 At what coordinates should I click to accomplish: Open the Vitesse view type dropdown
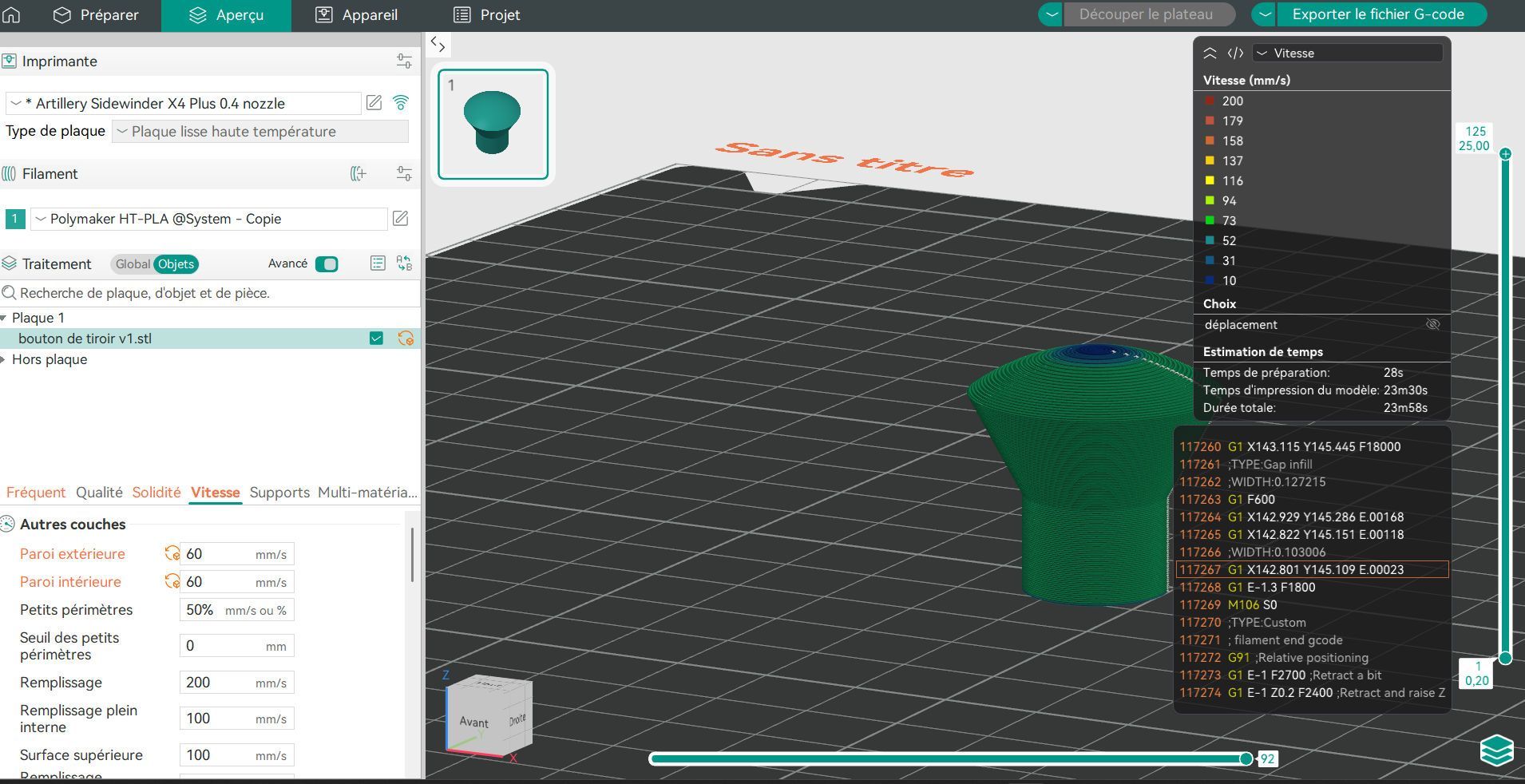click(1347, 53)
